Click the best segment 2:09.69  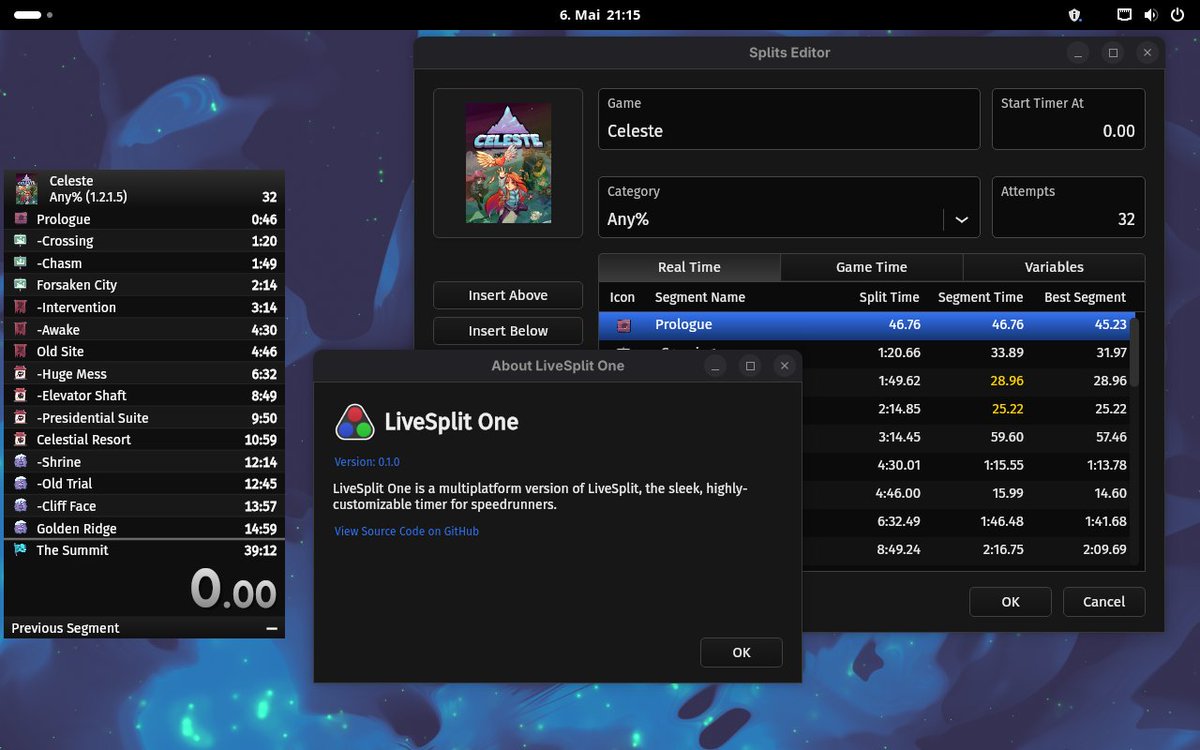tap(1104, 549)
